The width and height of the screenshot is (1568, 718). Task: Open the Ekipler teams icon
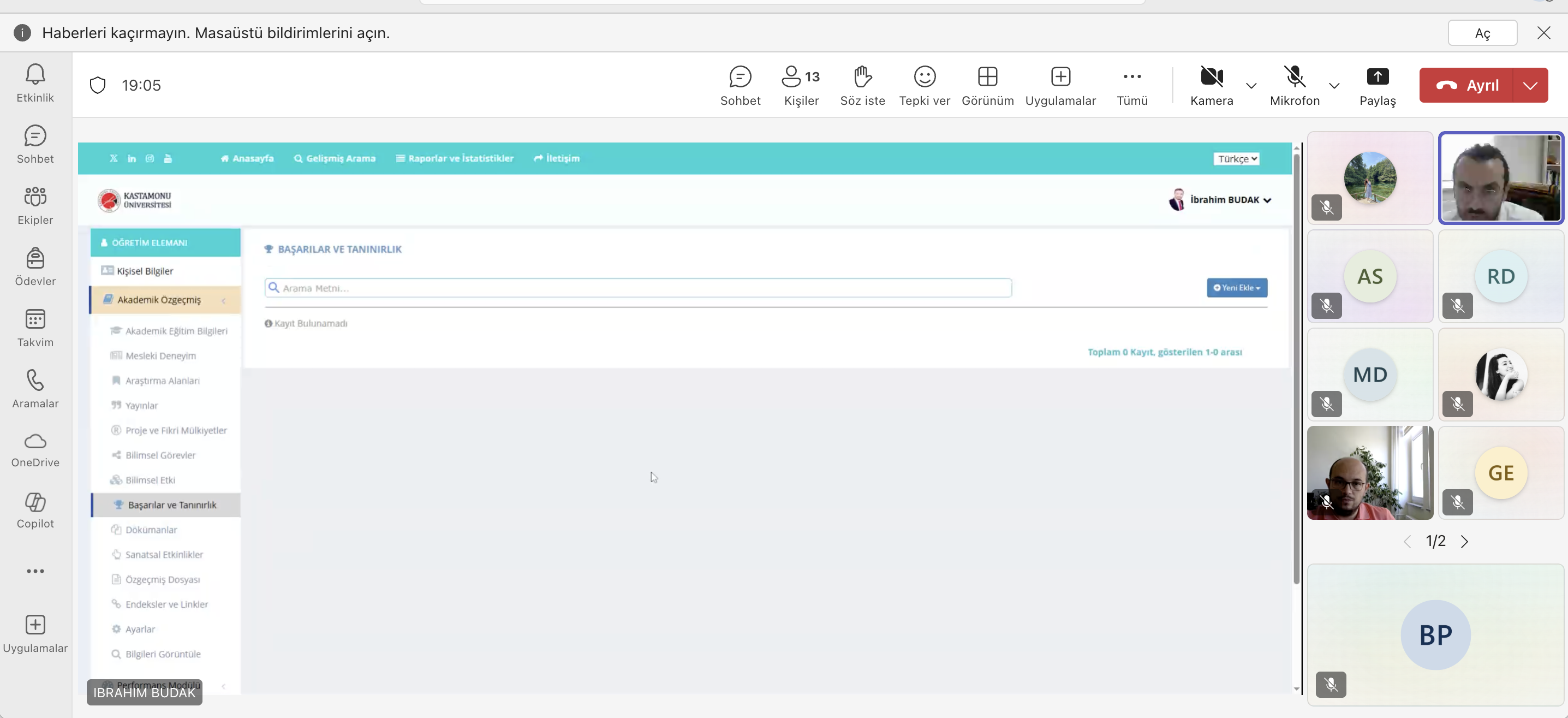click(35, 206)
